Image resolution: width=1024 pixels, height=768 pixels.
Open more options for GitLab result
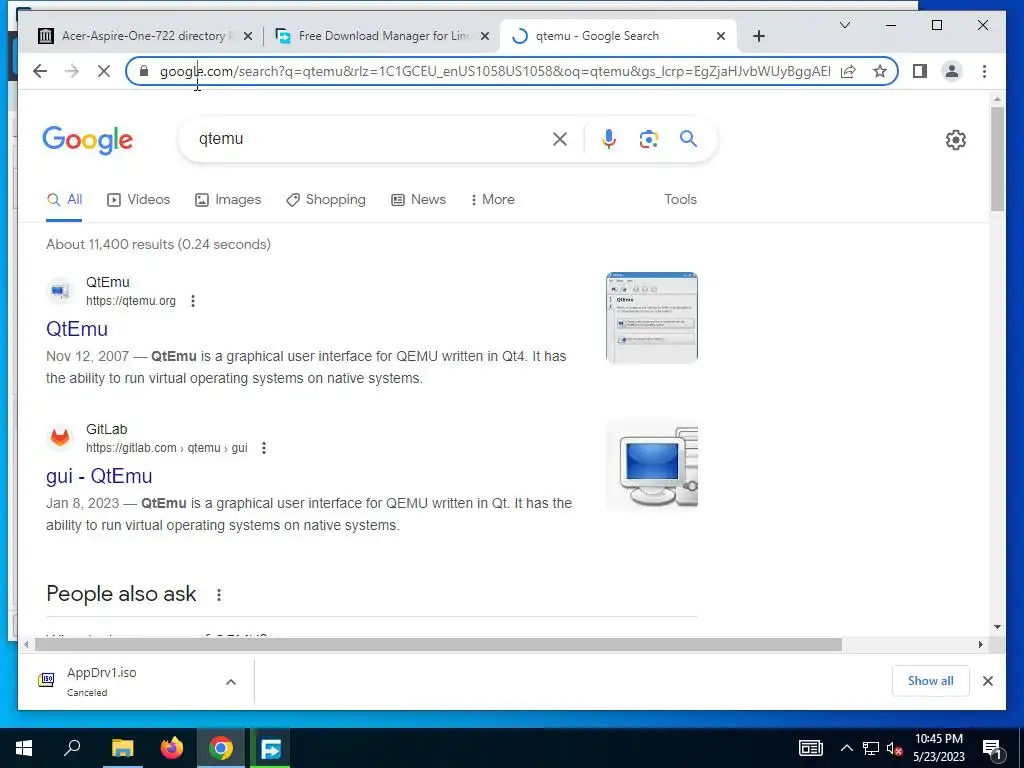[264, 448]
